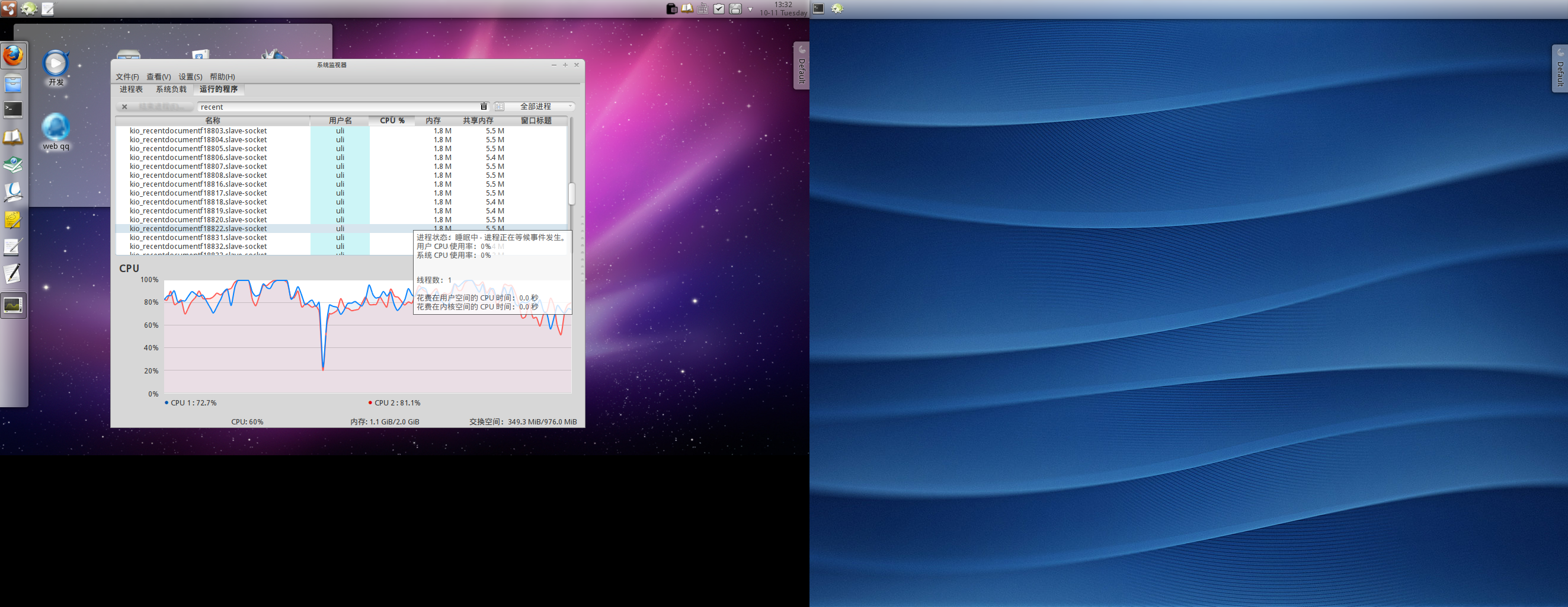Image resolution: width=1568 pixels, height=607 pixels.
Task: Open the green stacked books dock icon
Action: (13, 164)
